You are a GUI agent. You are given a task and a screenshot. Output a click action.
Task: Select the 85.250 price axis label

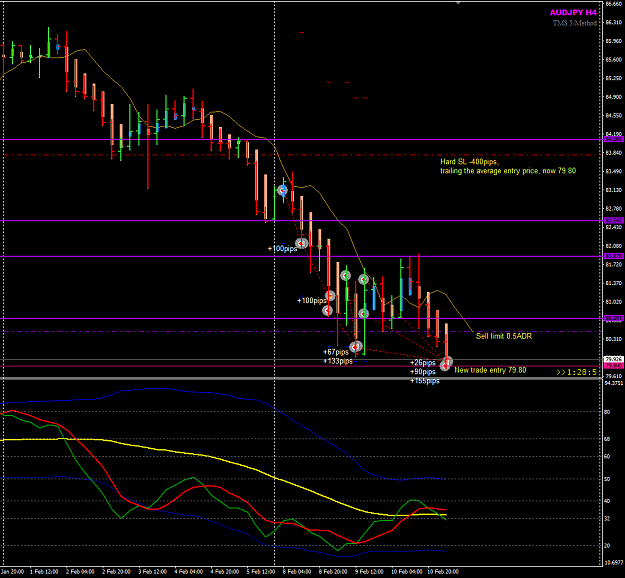613,78
